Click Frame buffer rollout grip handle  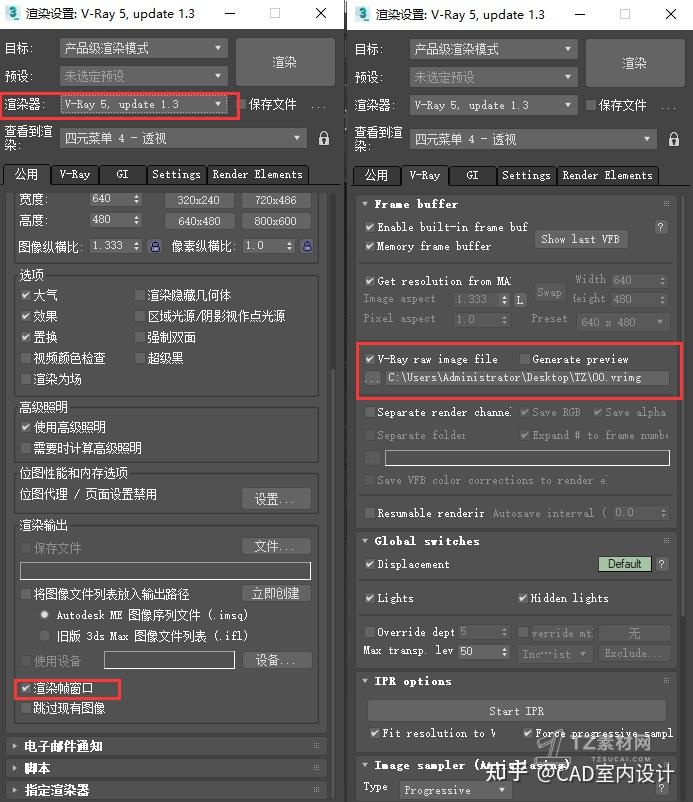[666, 204]
